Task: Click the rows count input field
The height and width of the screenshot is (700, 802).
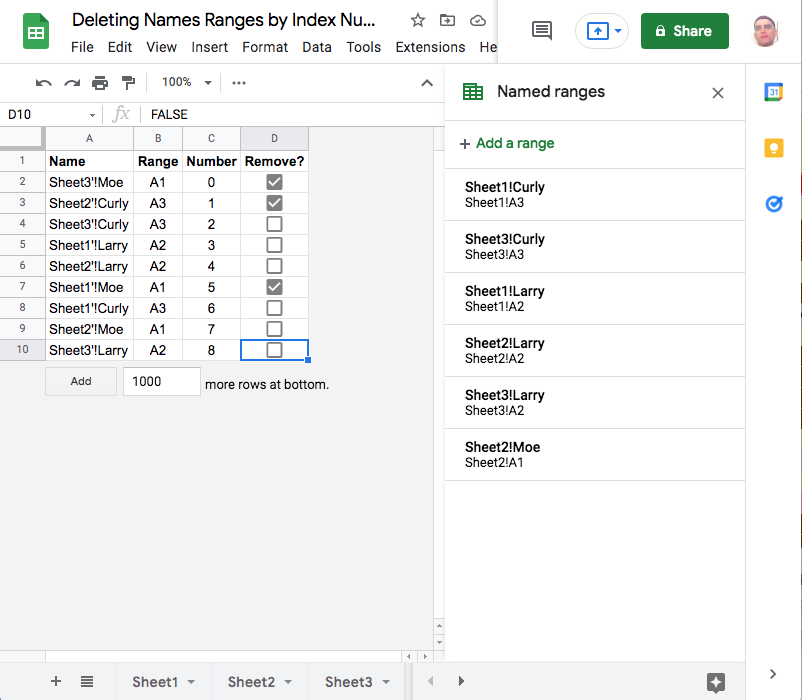Action: tap(162, 381)
